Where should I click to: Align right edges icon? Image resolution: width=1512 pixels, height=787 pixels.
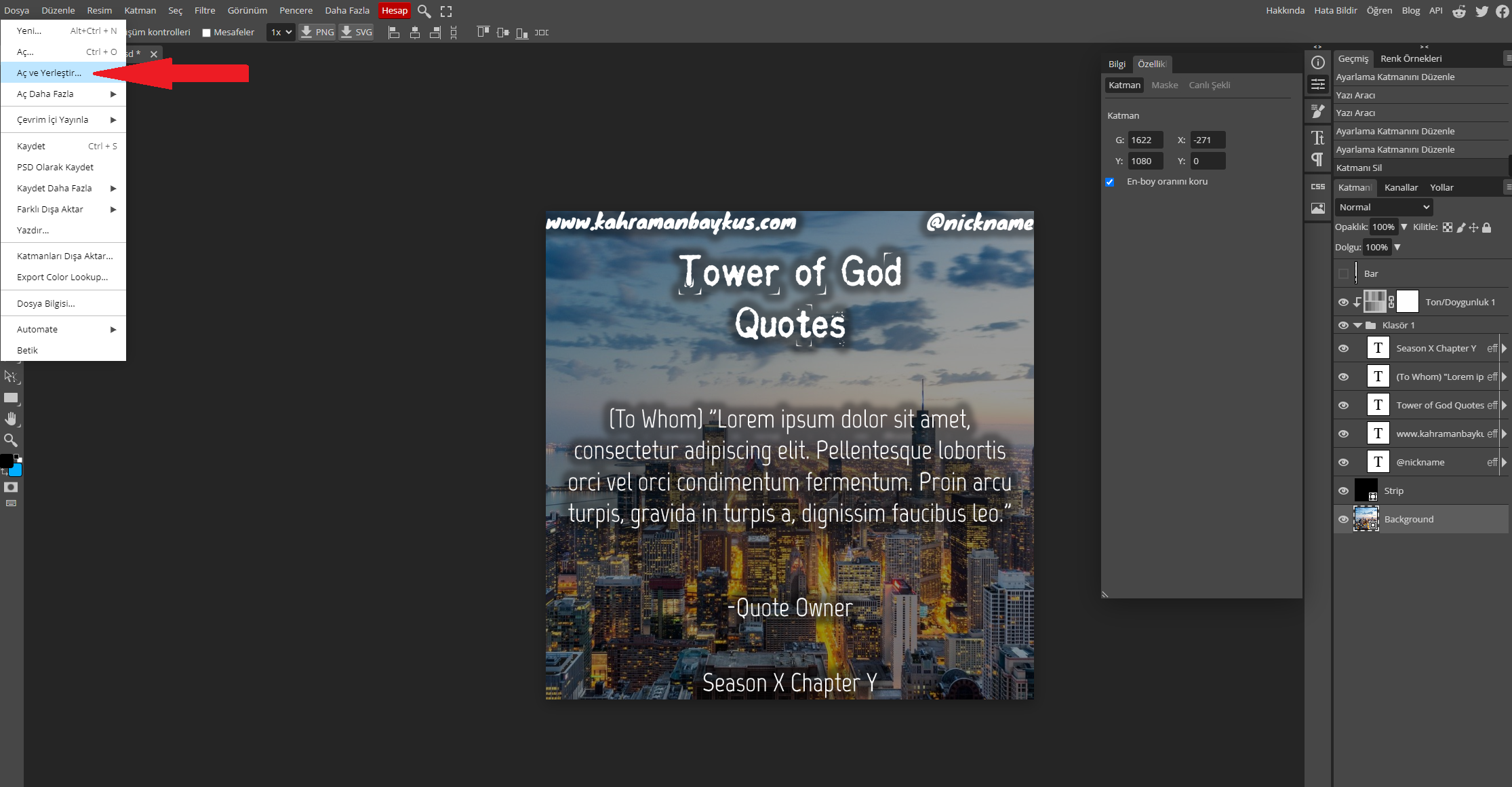click(435, 33)
